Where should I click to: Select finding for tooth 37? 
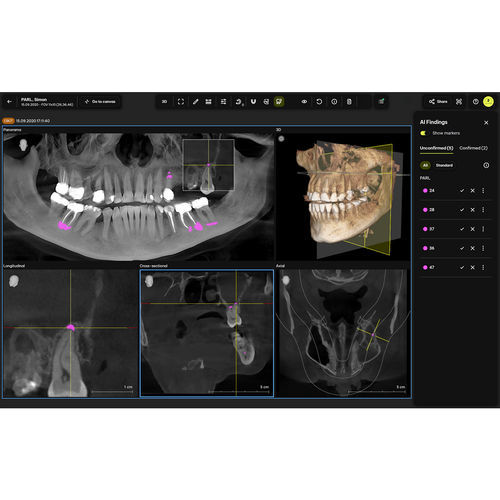point(429,229)
